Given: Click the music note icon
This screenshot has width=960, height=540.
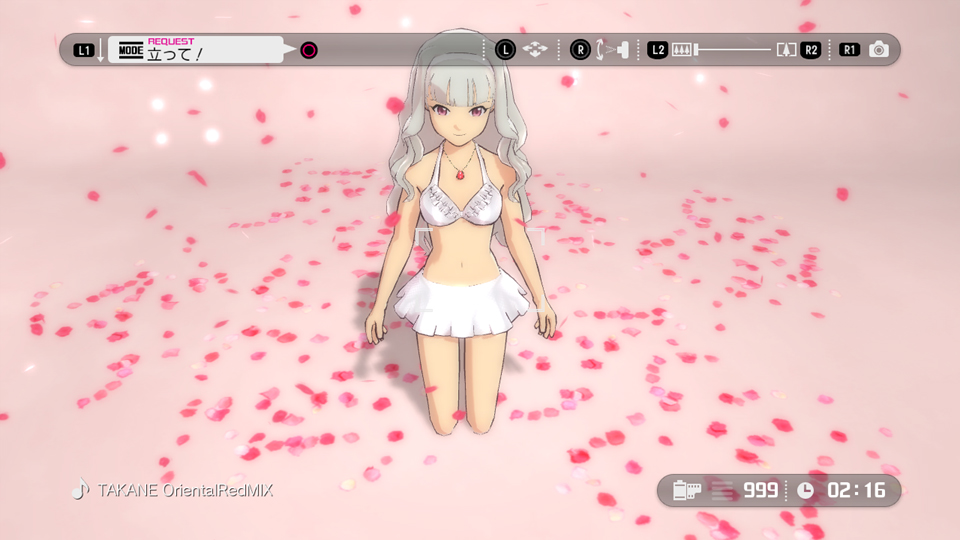Looking at the screenshot, I should point(80,489).
